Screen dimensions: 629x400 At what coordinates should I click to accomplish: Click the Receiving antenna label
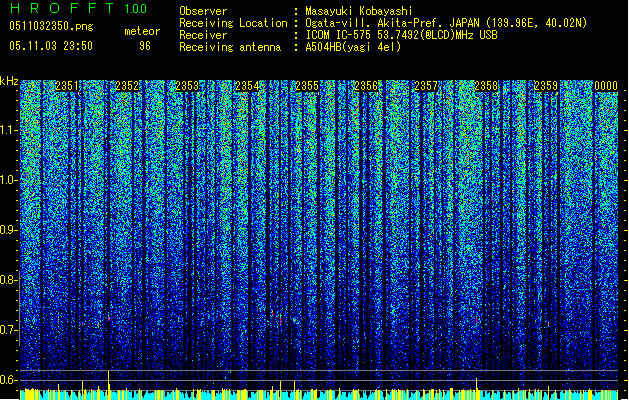point(230,47)
